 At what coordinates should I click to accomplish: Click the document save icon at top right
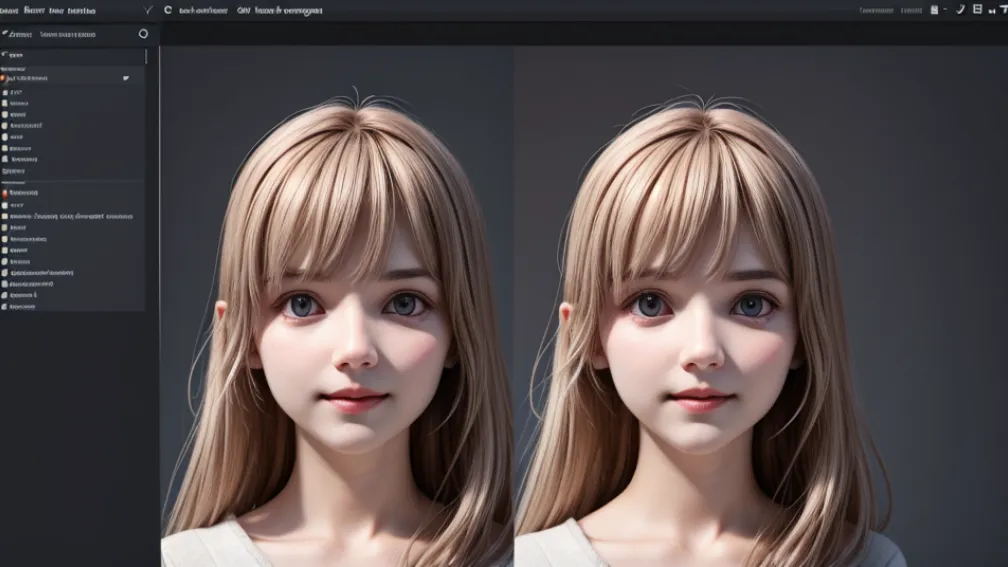934,10
